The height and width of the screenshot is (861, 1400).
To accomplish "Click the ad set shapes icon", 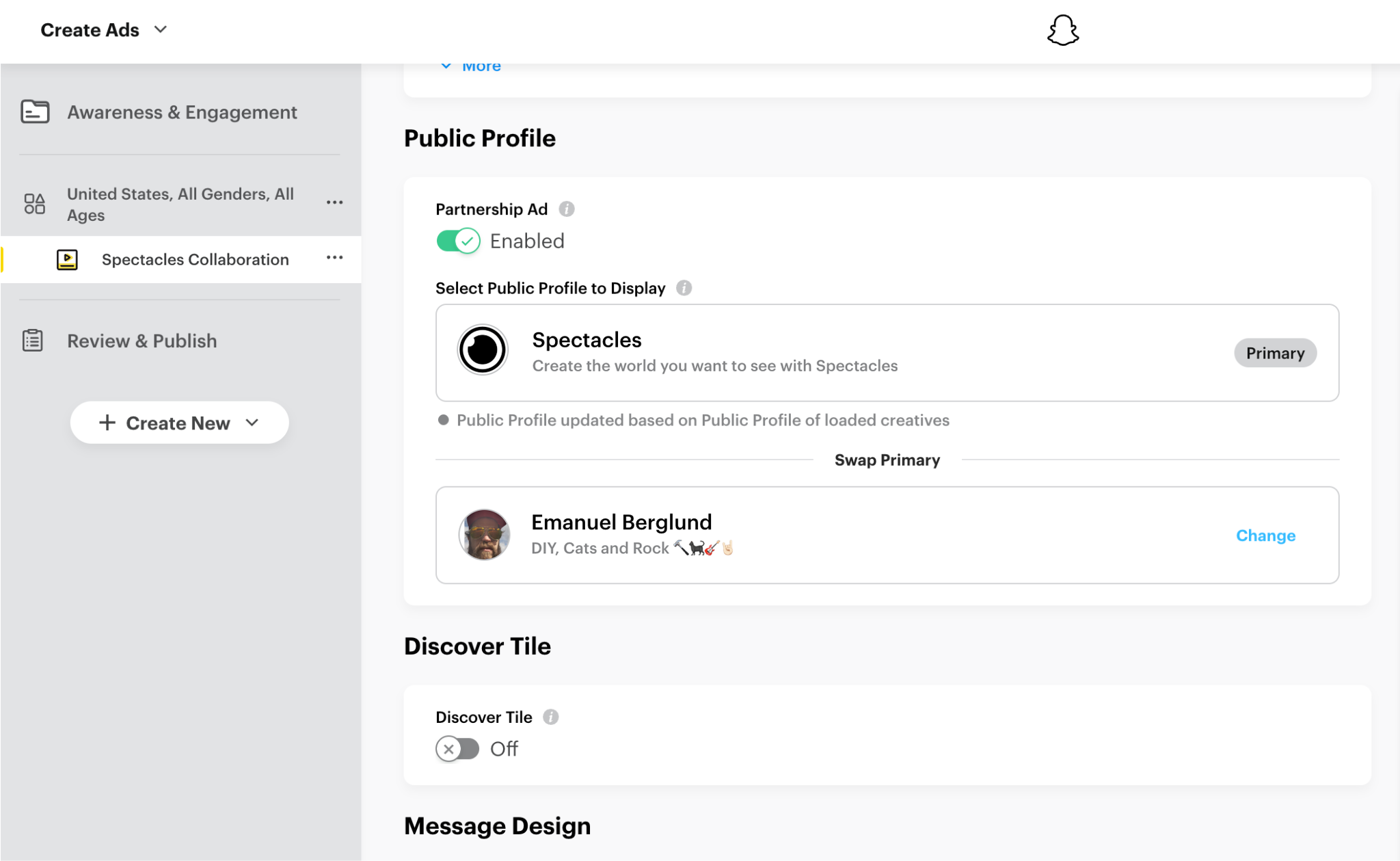I will [x=35, y=204].
